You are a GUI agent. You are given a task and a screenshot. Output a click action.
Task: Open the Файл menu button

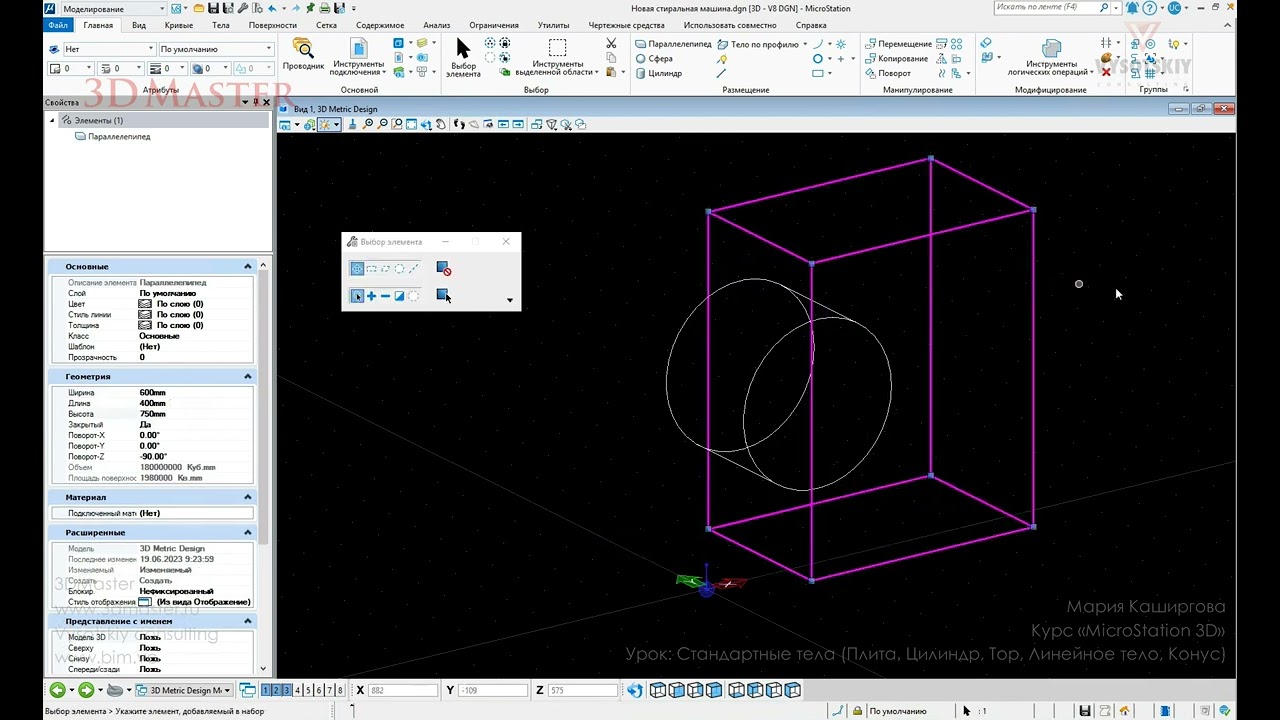[58, 25]
